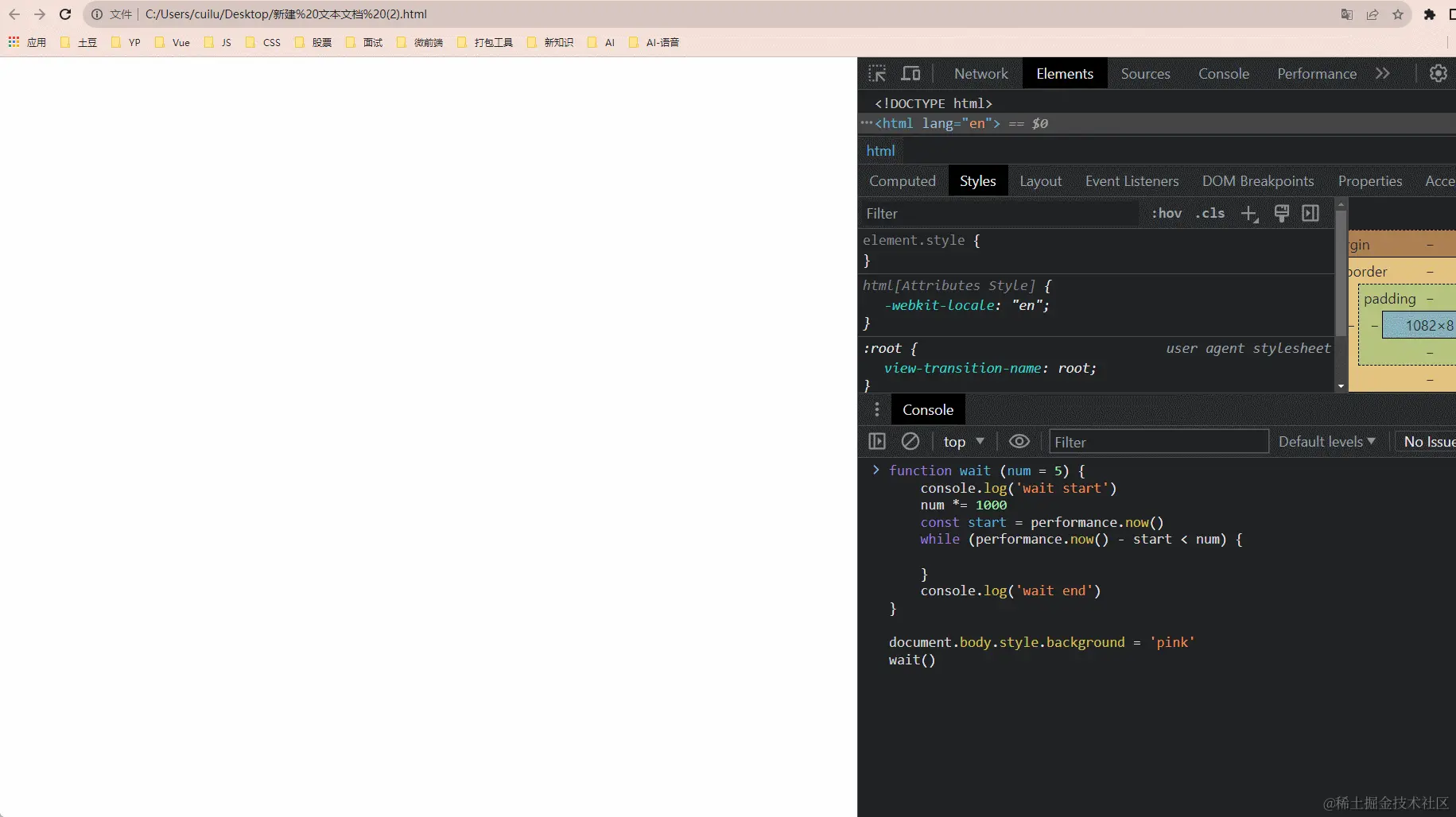Click view-transition-name property

tap(963, 368)
